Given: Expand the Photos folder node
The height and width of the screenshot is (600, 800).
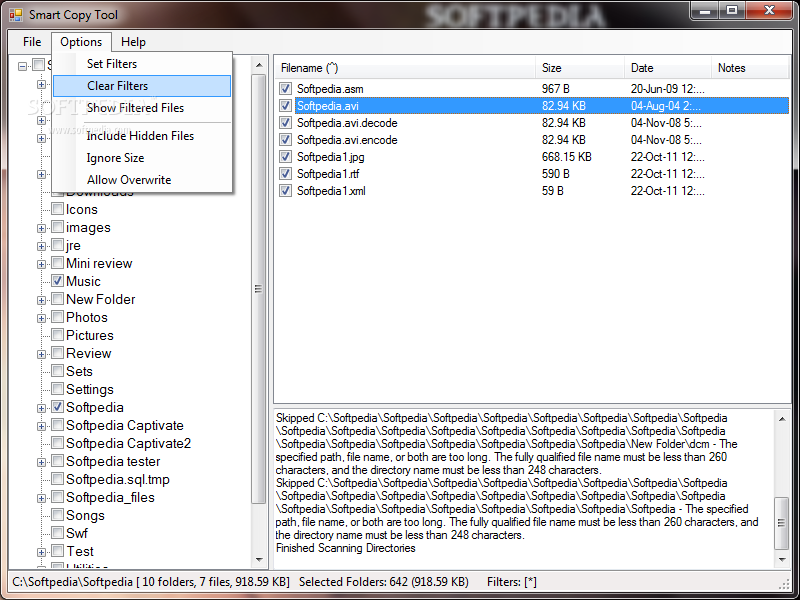Looking at the screenshot, I should point(41,318).
